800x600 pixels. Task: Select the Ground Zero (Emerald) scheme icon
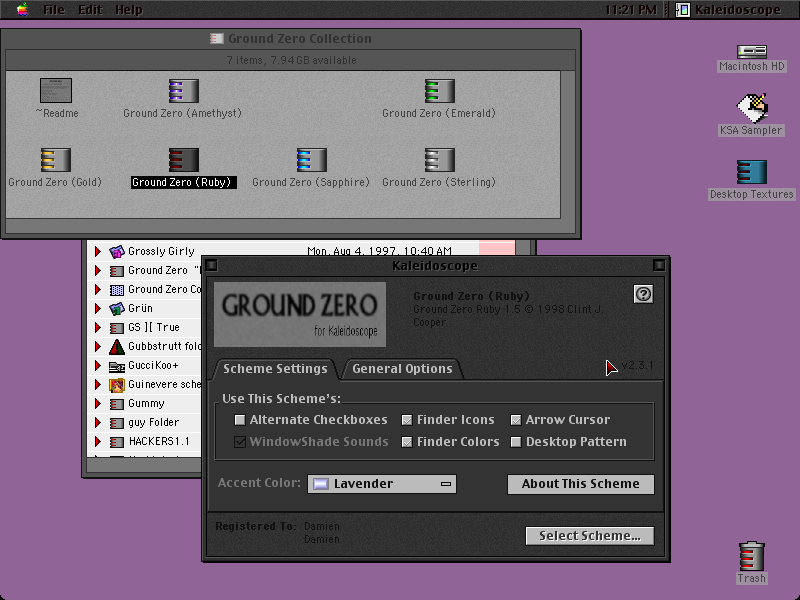440,91
